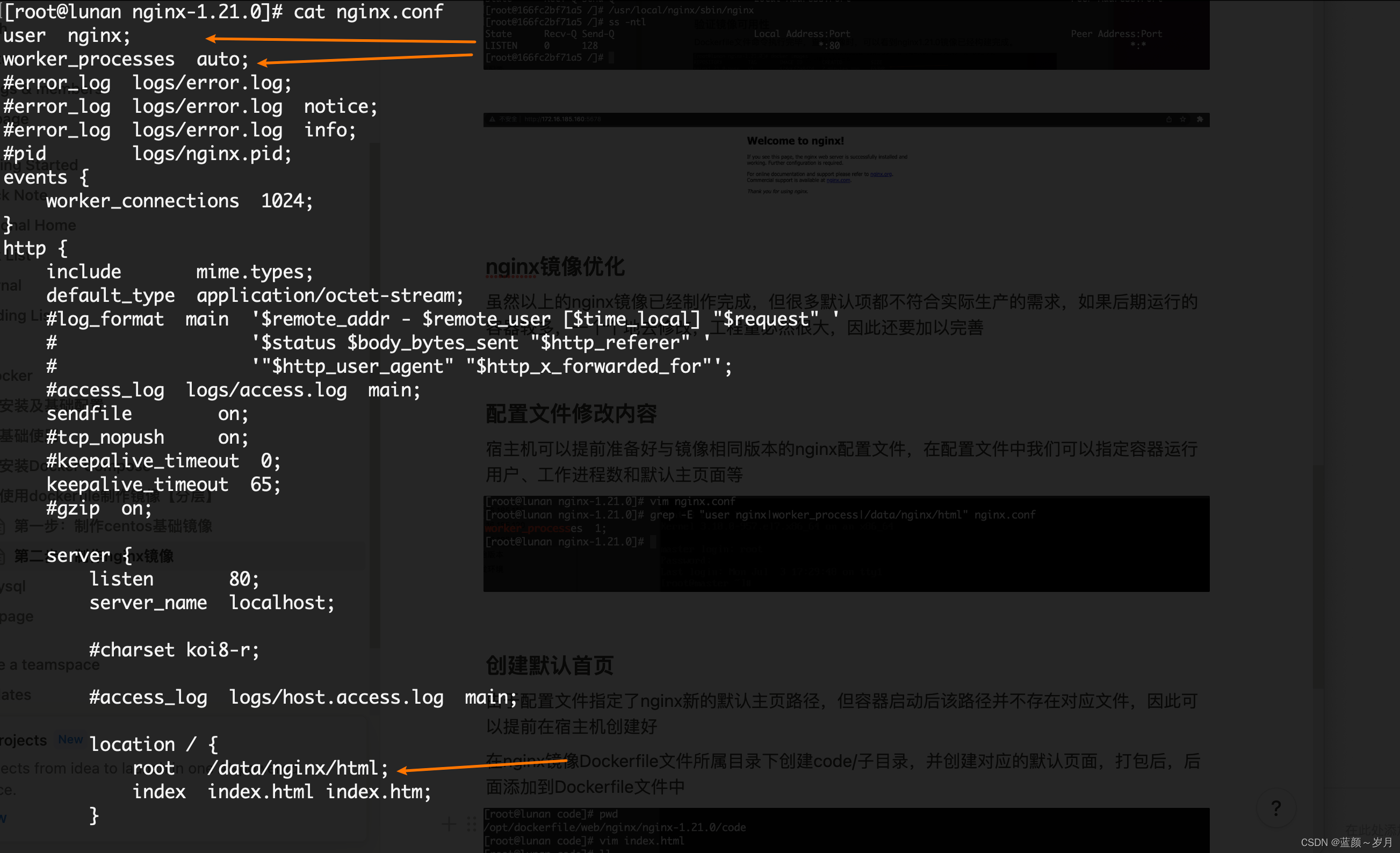The width and height of the screenshot is (1400, 853).
Task: Click the '#log_format main' line
Action: click(x=443, y=319)
